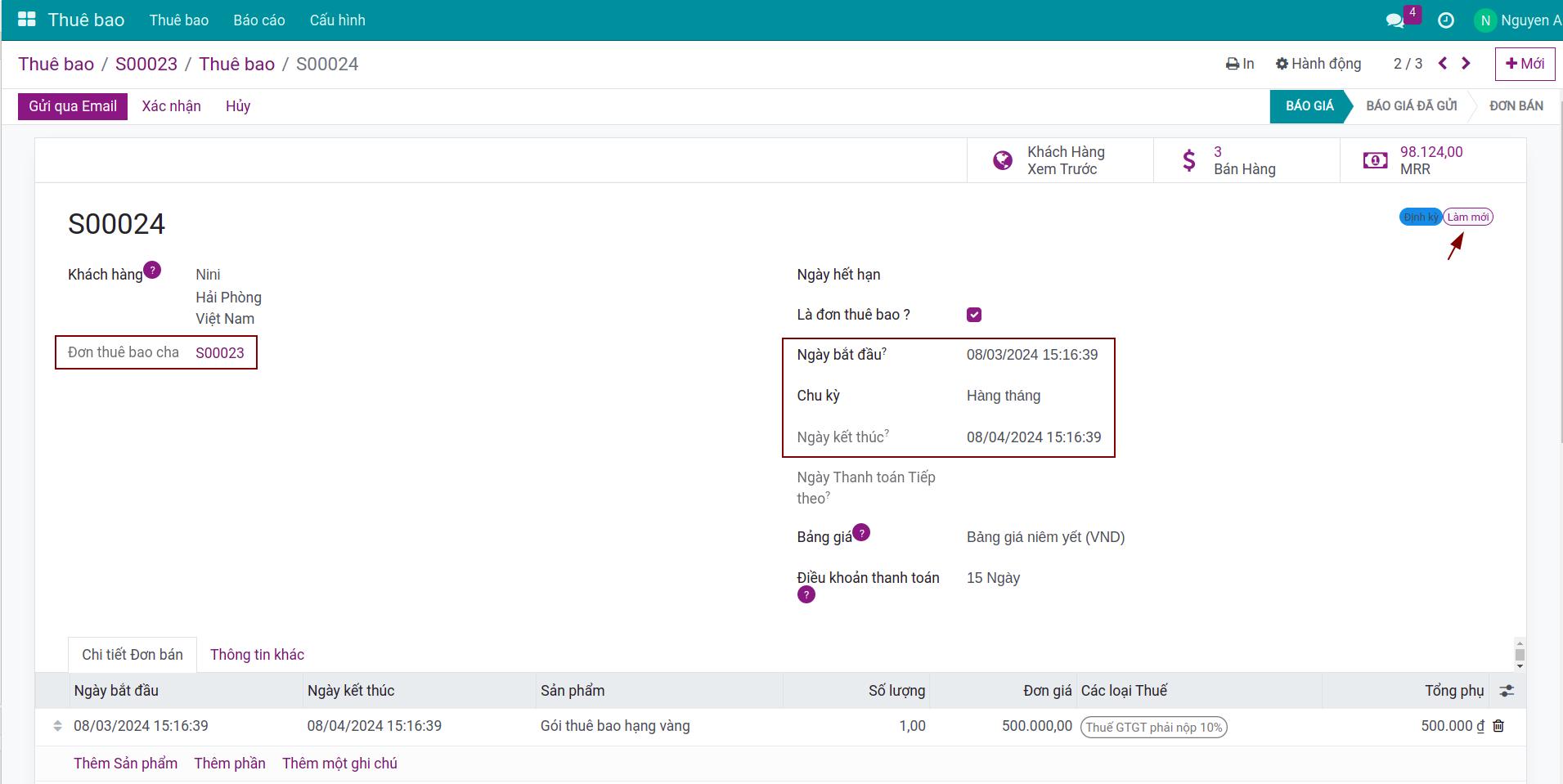Uncheck the Là đơn thuê bao checkbox
1563x784 pixels.
pyautogui.click(x=974, y=315)
